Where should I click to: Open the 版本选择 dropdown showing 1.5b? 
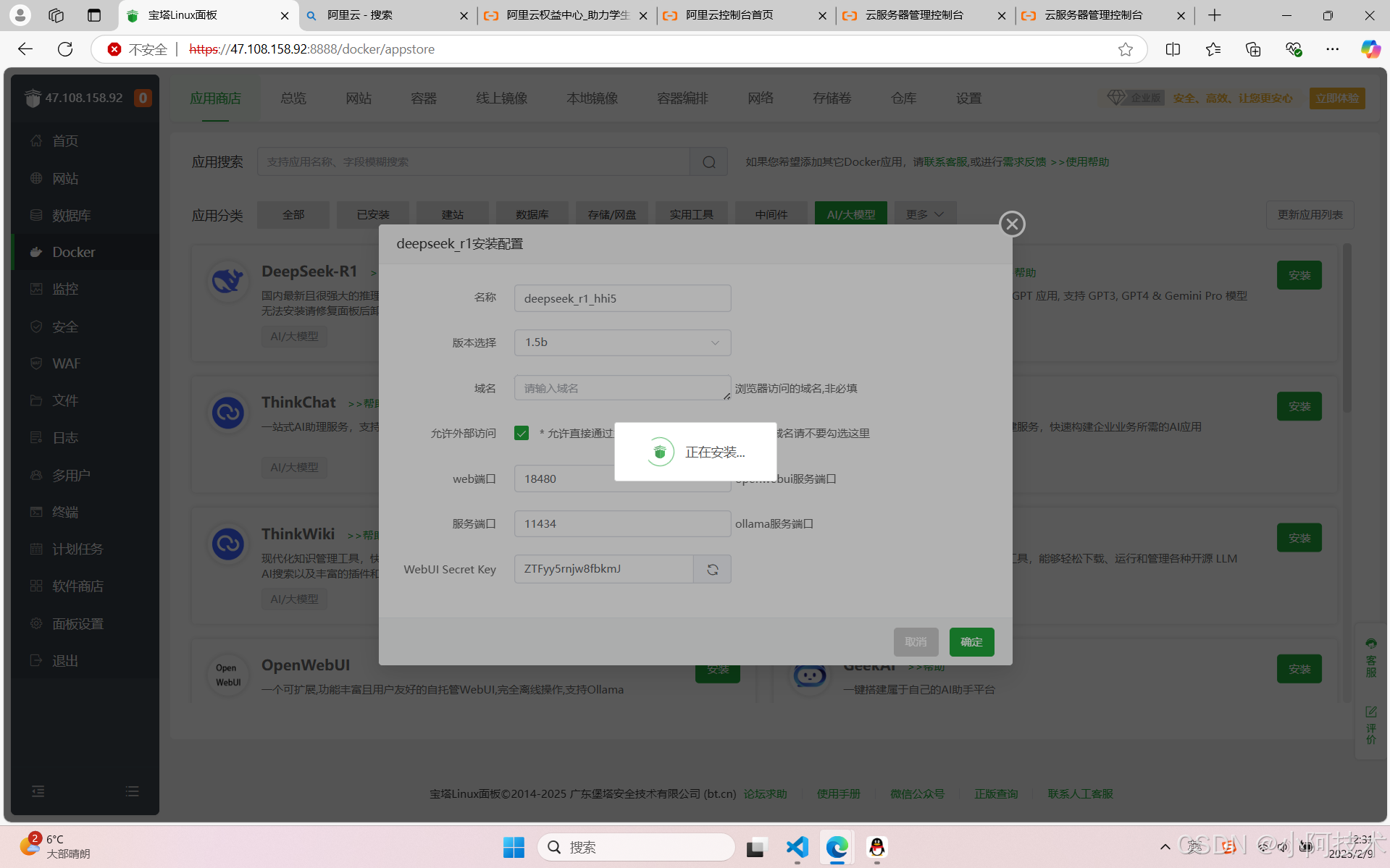pos(622,342)
